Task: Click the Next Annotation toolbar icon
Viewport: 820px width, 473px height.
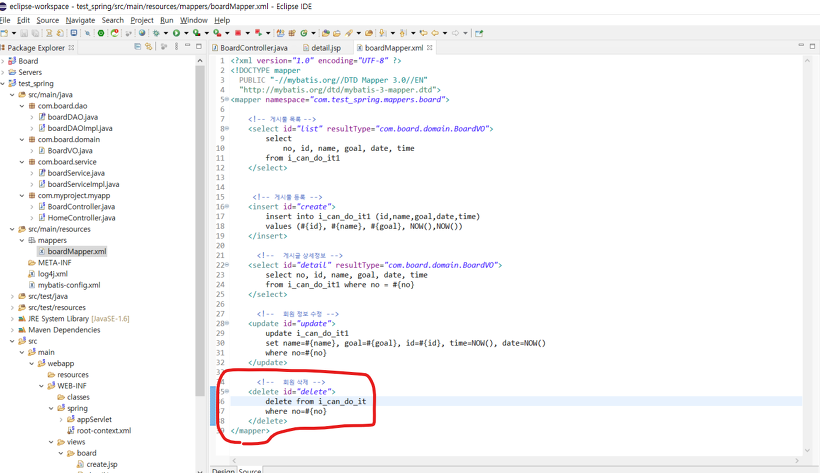Action: pyautogui.click(x=382, y=33)
